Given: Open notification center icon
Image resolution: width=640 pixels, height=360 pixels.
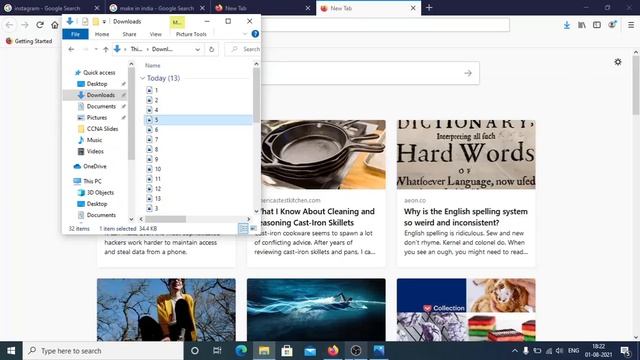Looking at the screenshot, I should (x=624, y=351).
